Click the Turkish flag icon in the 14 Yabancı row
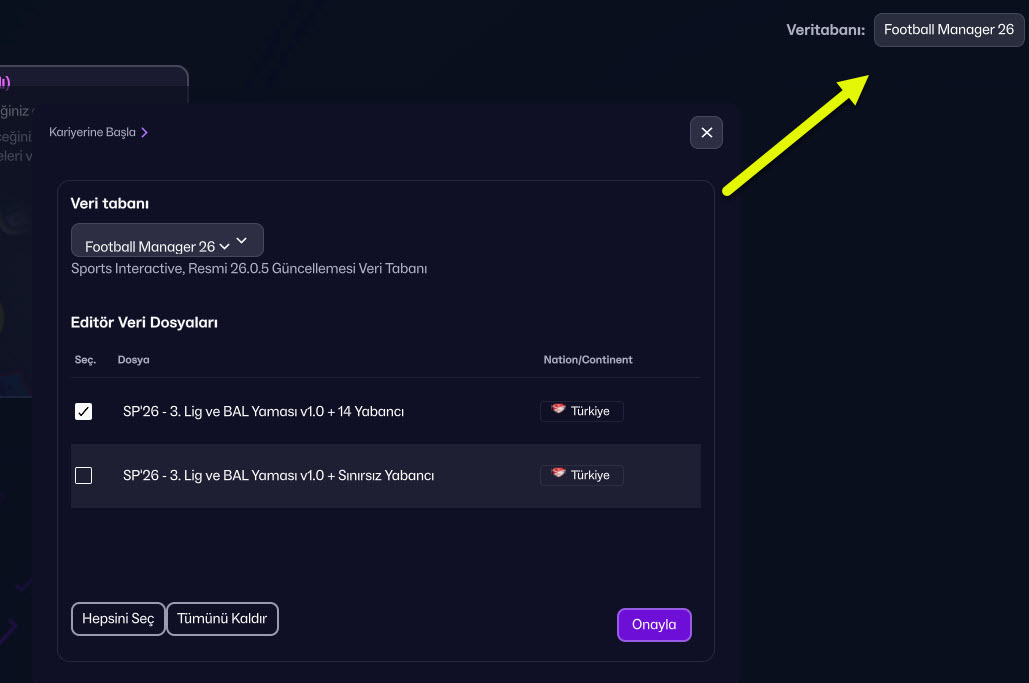Viewport: 1029px width, 683px height. 558,411
